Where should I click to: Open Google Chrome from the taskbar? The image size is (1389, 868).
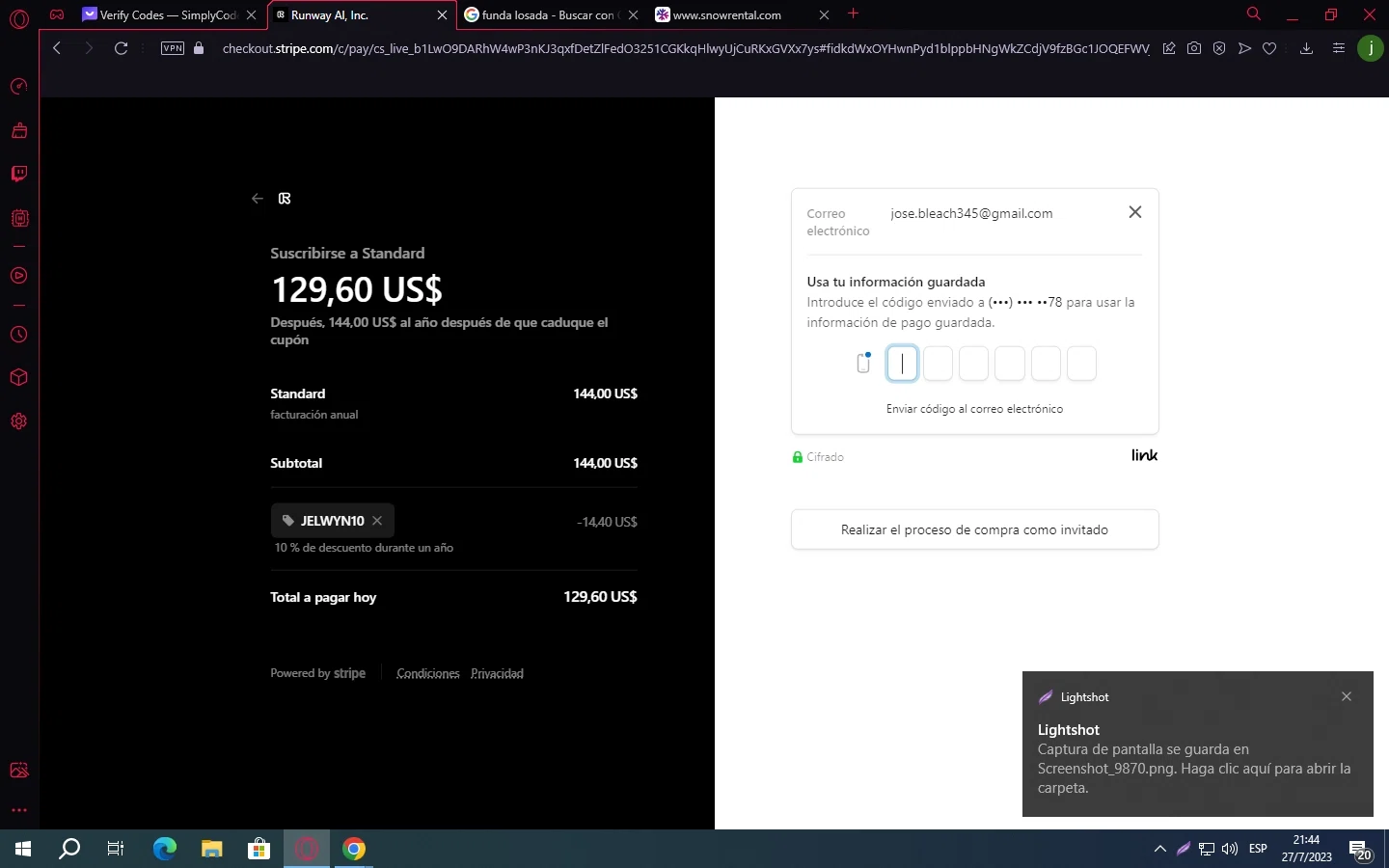tap(354, 849)
